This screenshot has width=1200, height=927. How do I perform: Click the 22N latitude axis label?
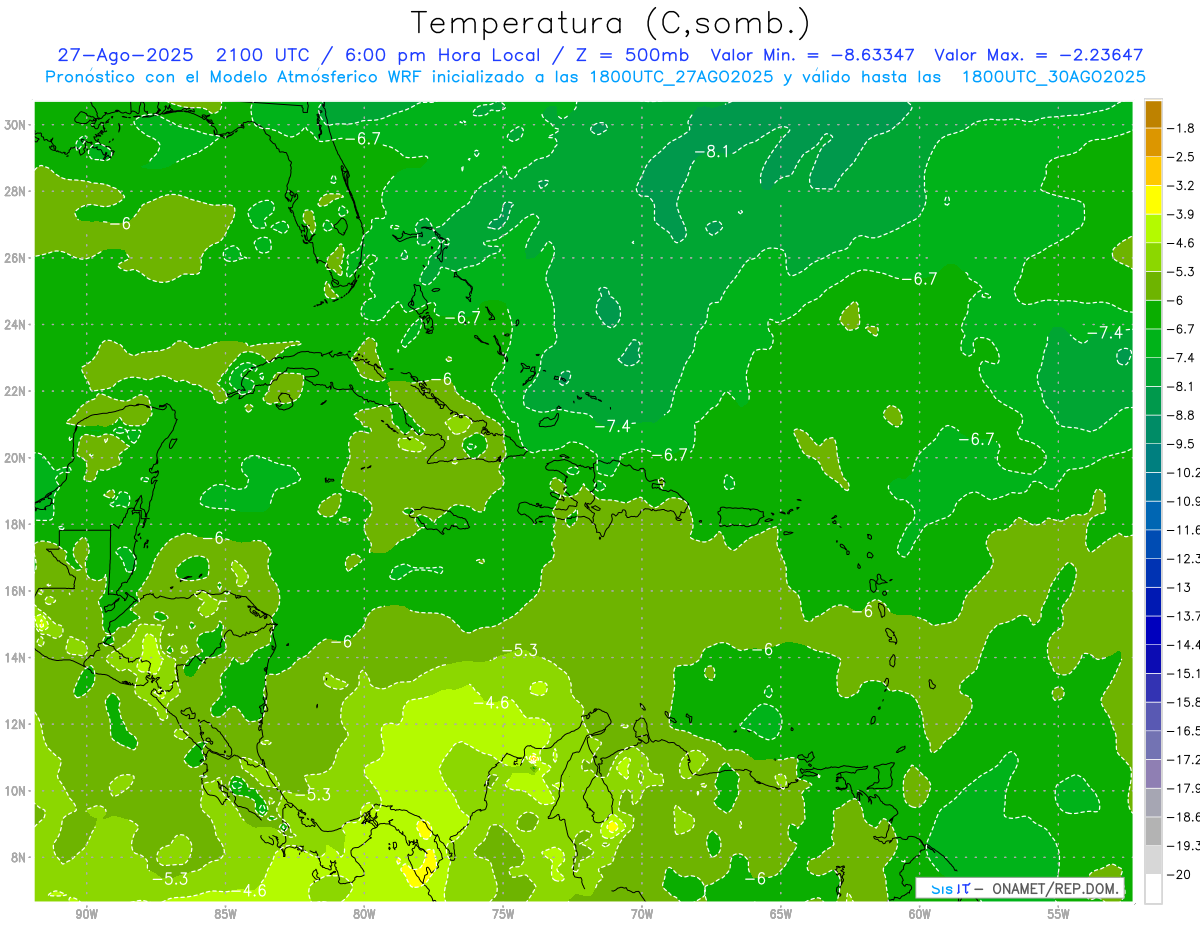coord(16,391)
